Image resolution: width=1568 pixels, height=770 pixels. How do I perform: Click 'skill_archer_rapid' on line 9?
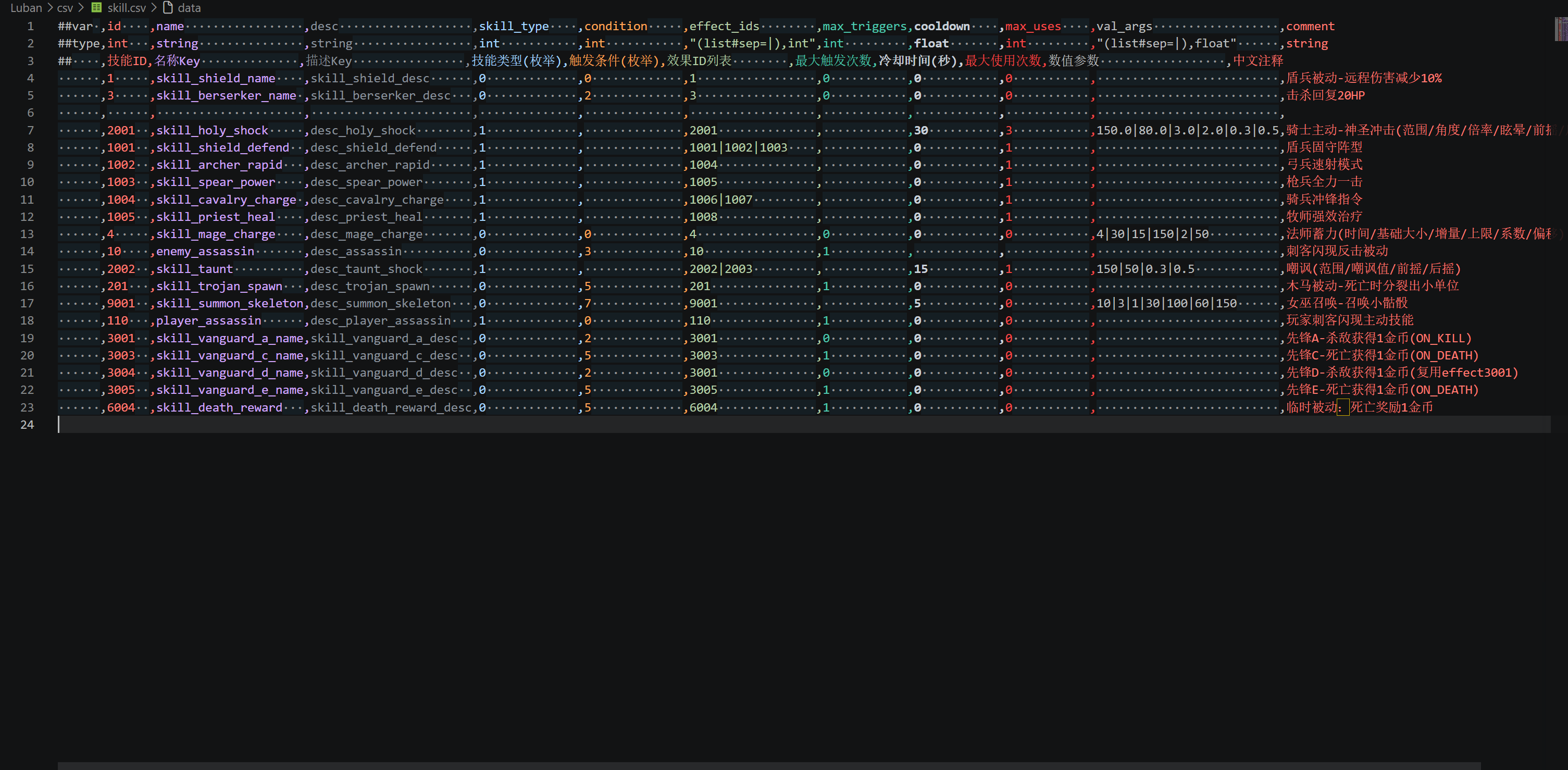[x=219, y=165]
